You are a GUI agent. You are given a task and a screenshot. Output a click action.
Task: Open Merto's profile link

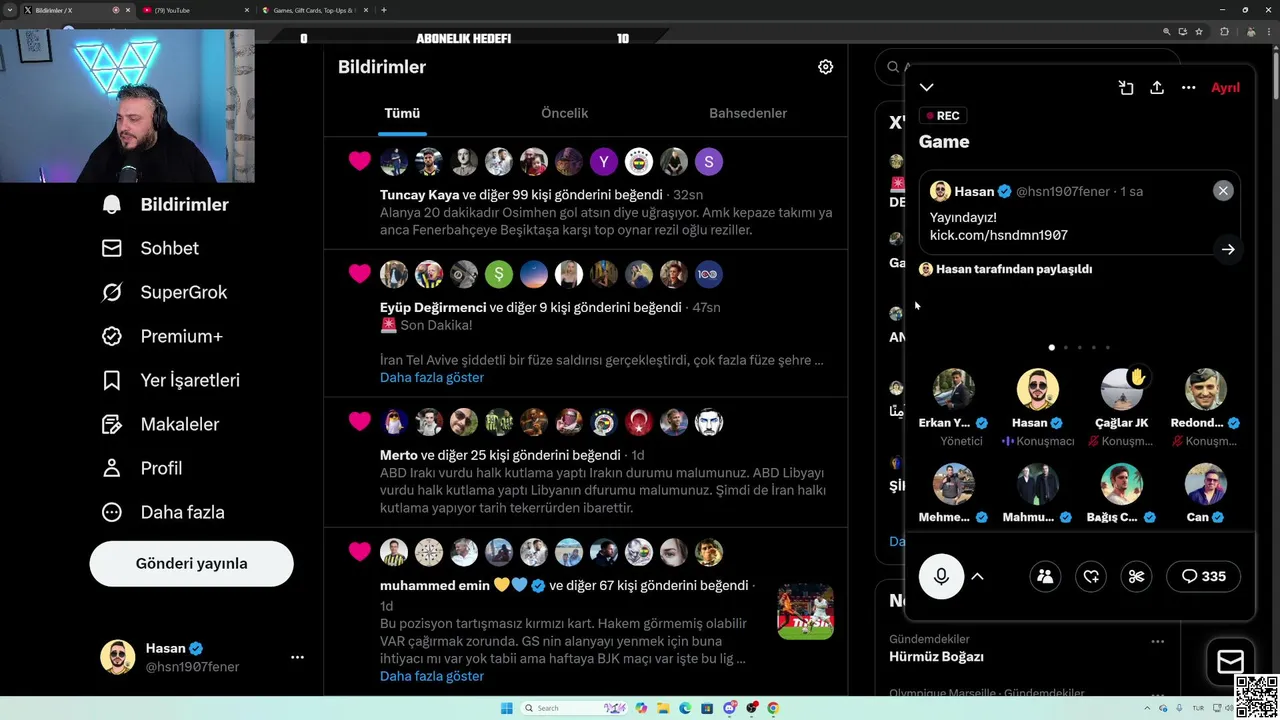click(x=398, y=455)
